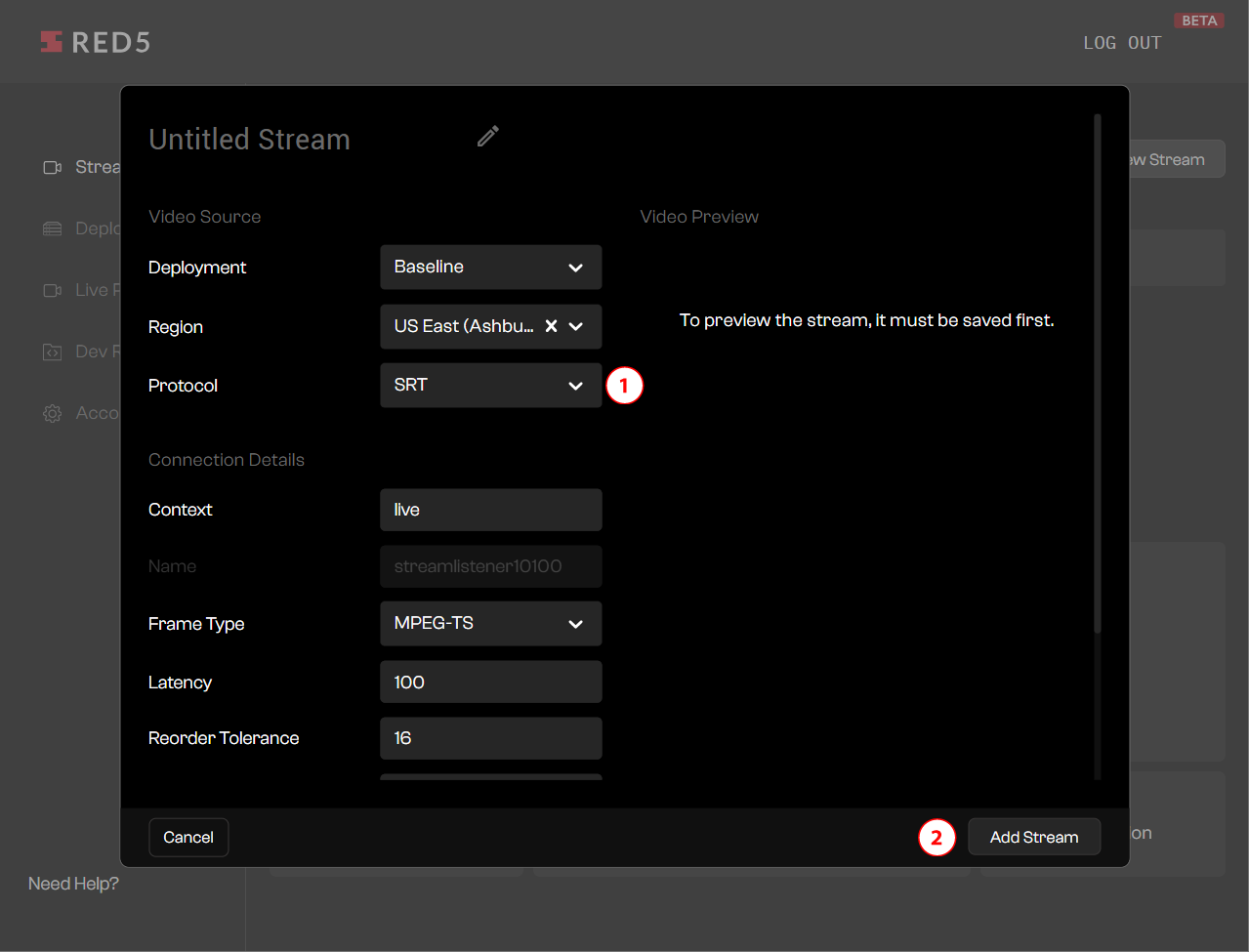The height and width of the screenshot is (952, 1249).
Task: Click the Context input field
Action: [x=491, y=510]
